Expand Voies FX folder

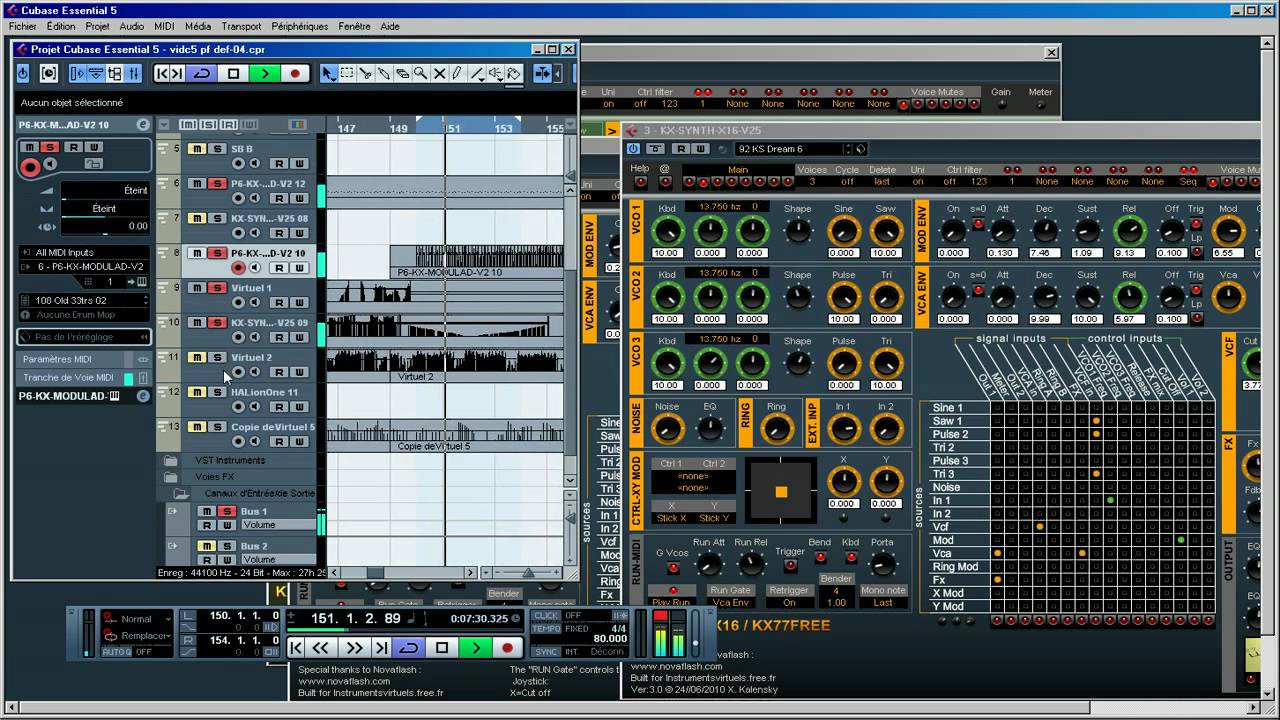coord(171,477)
